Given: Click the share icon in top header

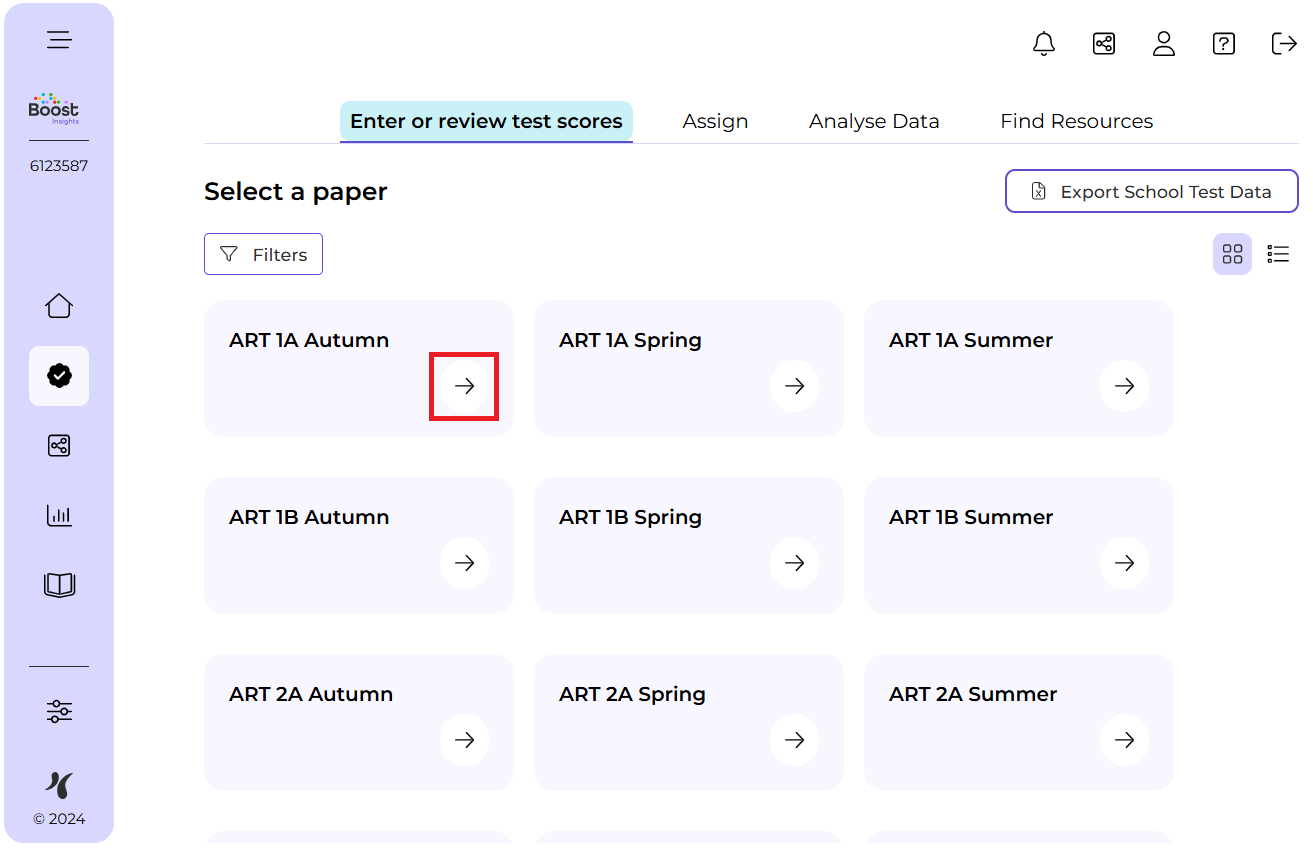Looking at the screenshot, I should click(1104, 44).
